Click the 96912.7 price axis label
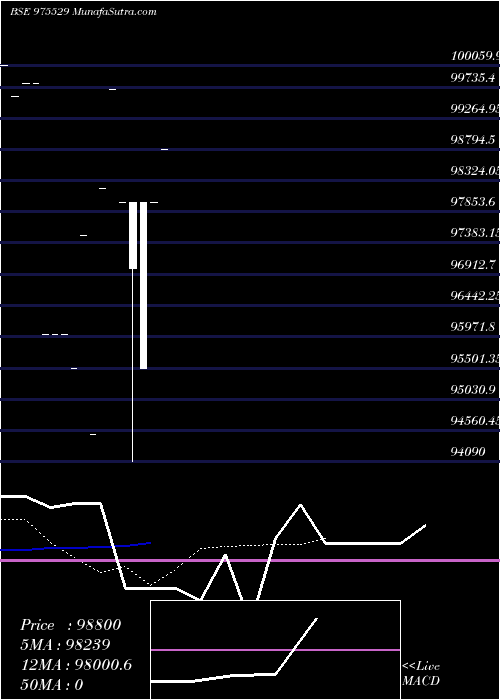Viewport: 500px width, 700px height. pyautogui.click(x=473, y=265)
